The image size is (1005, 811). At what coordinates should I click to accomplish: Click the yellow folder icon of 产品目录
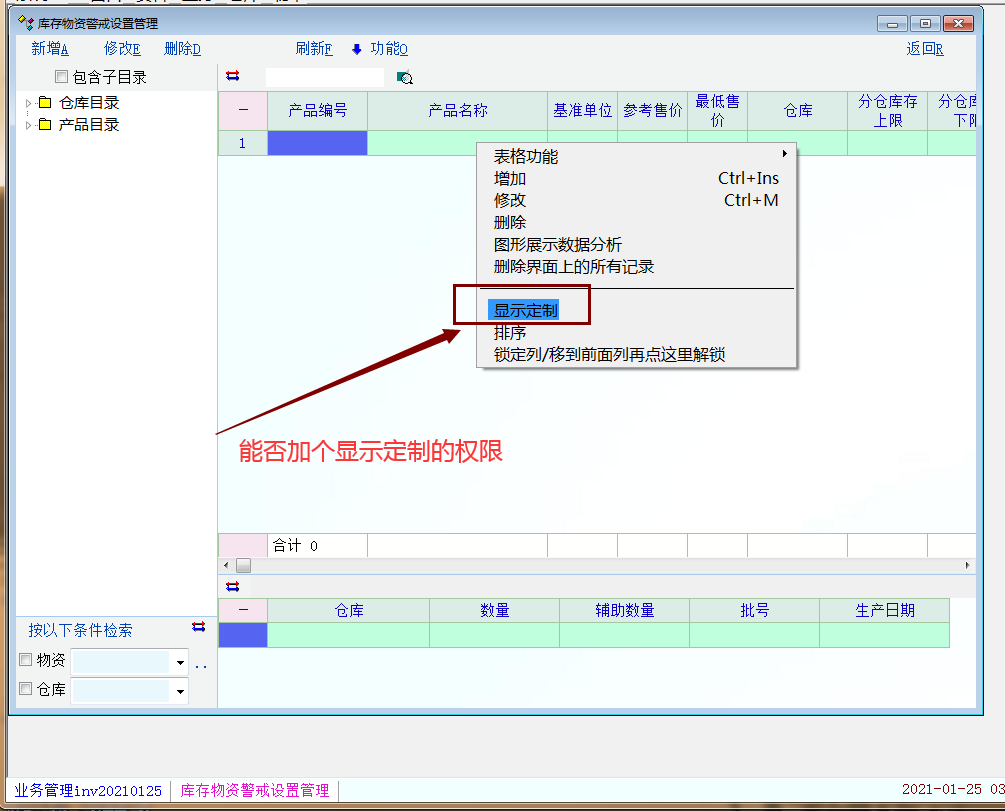pos(44,125)
